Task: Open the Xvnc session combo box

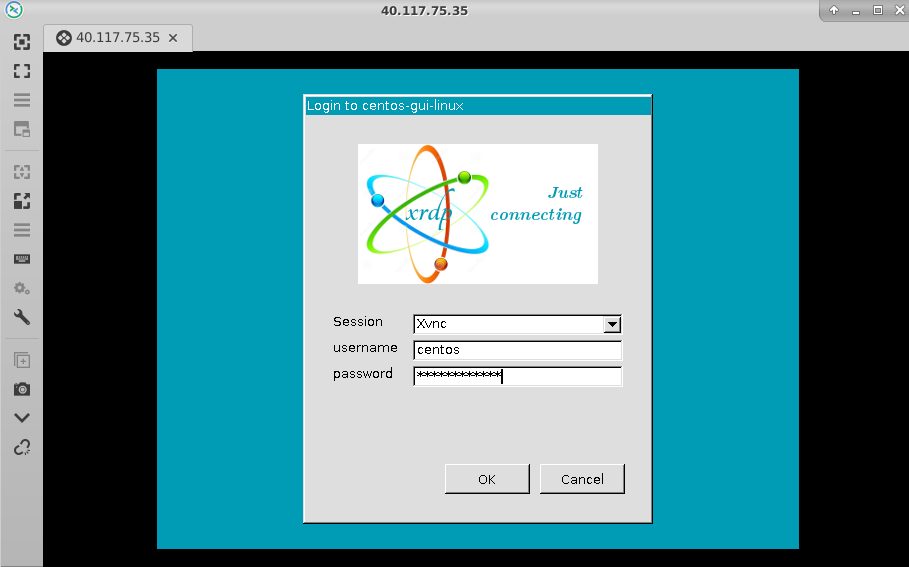Action: [x=517, y=324]
